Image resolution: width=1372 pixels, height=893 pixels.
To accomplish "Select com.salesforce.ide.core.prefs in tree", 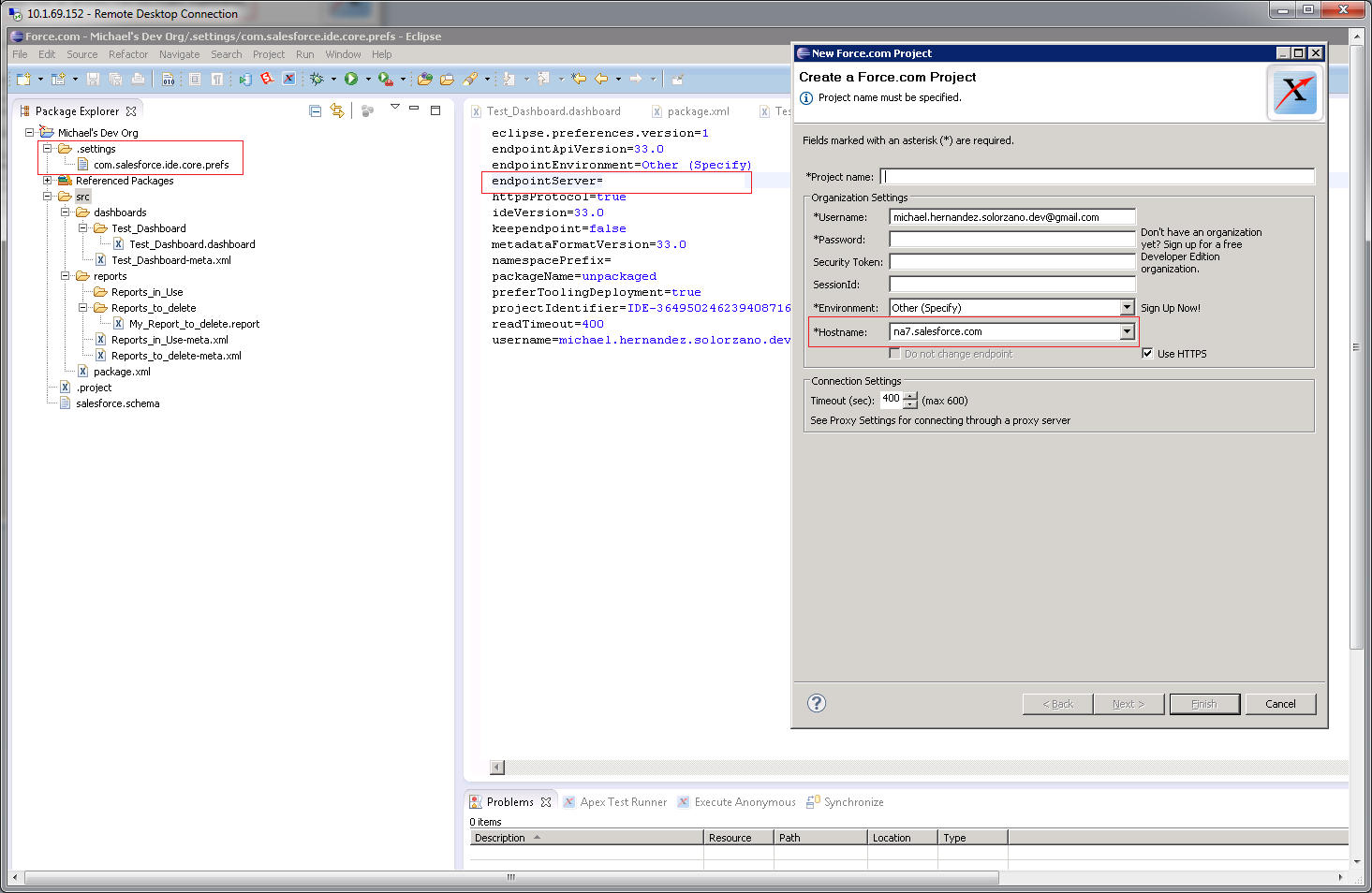I will pos(160,165).
